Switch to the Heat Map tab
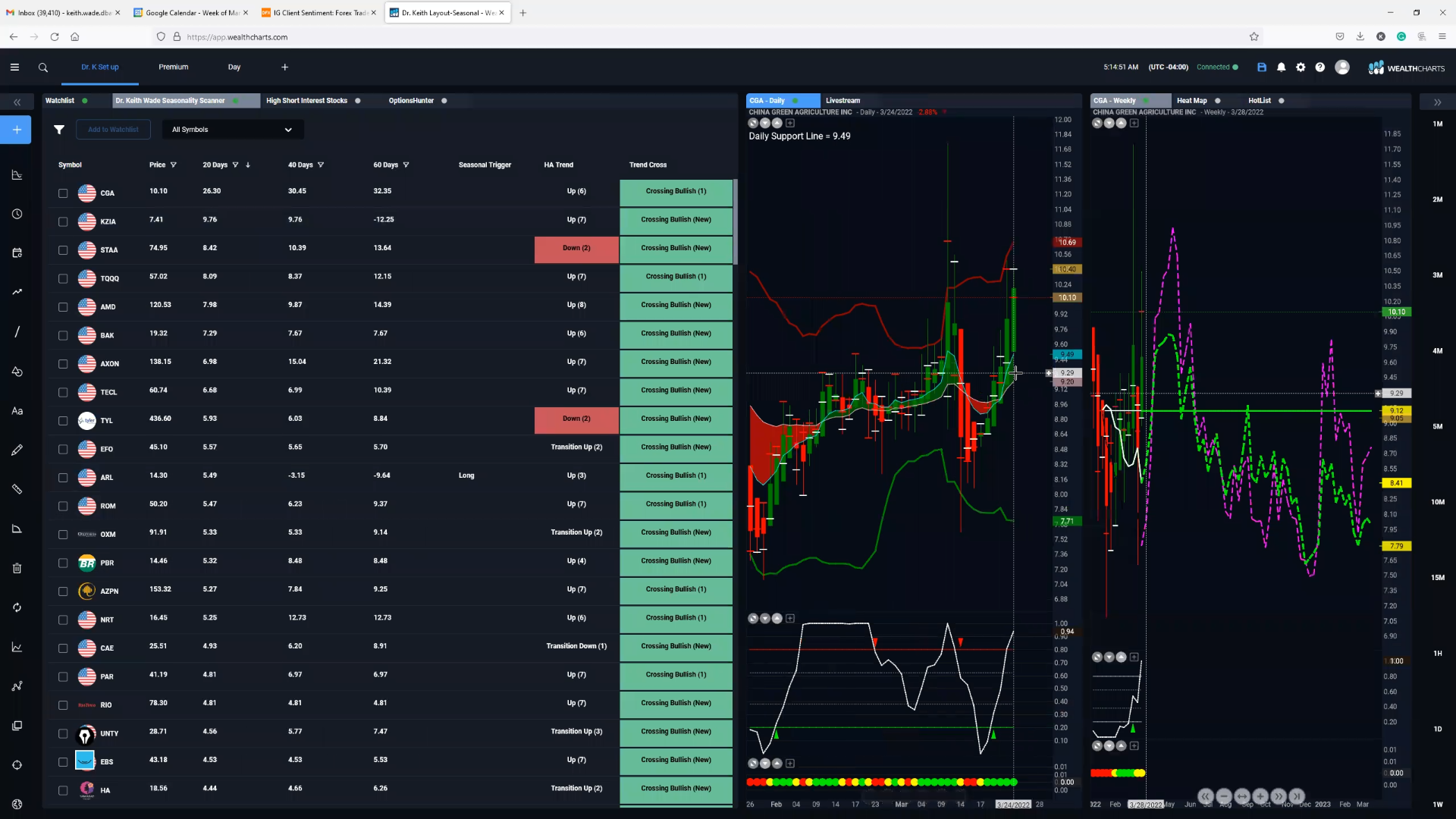The image size is (1456, 819). coord(1191,101)
